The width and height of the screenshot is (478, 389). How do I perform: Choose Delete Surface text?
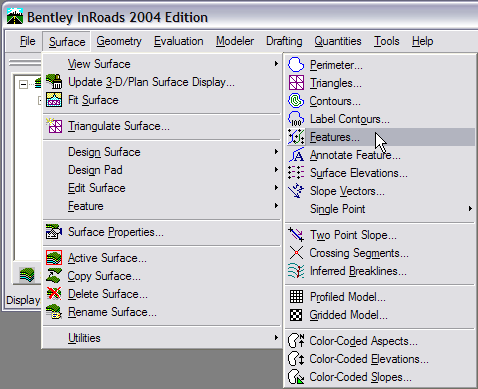(108, 294)
